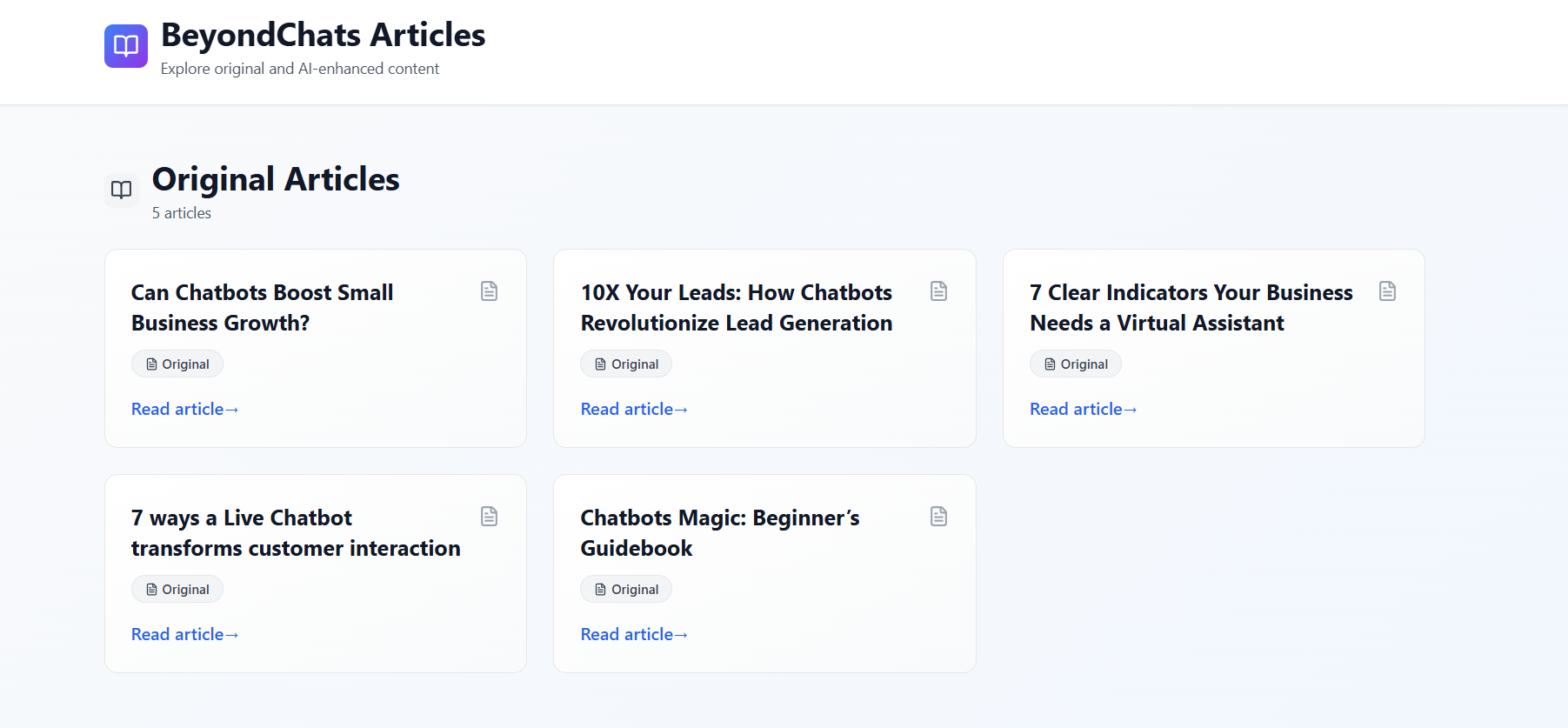Open Read article for Chatbots Magic Beginner's Guidebook
The height and width of the screenshot is (728, 1568).
pos(633,634)
